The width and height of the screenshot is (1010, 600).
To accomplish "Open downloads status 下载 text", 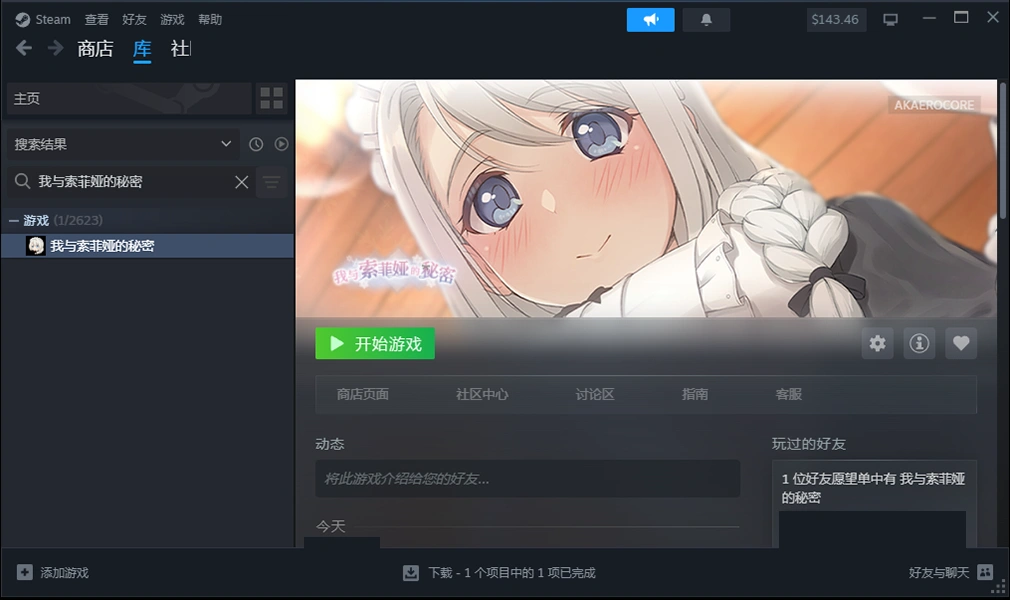I will pos(512,573).
